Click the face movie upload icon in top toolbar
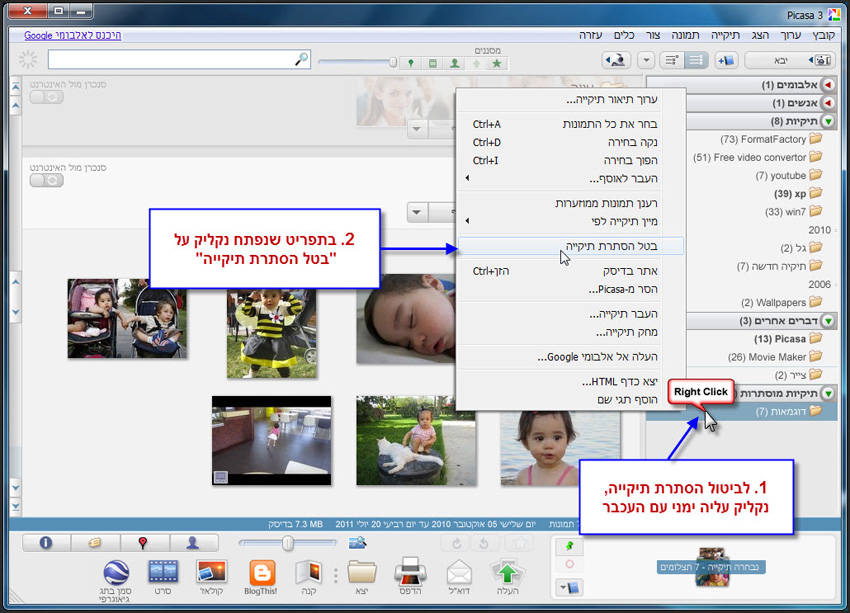 click(x=616, y=60)
